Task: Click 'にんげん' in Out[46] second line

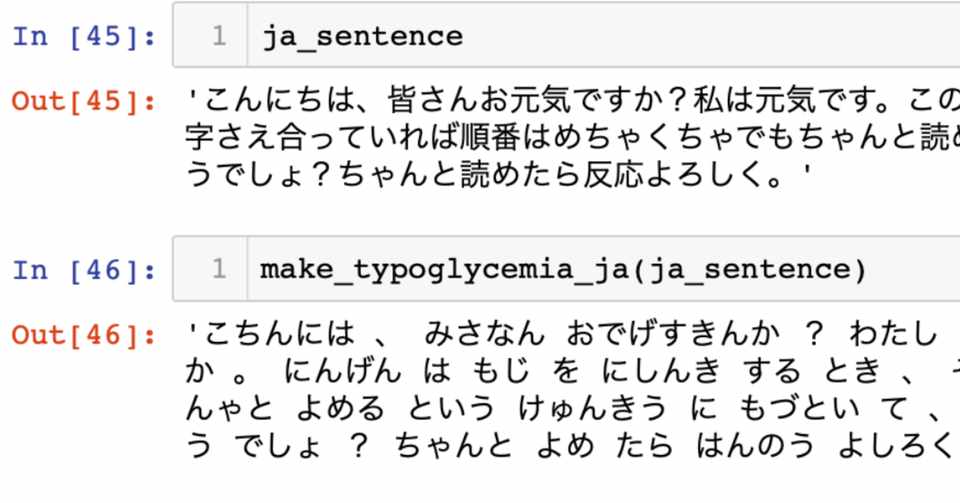Action: pyautogui.click(x=343, y=372)
